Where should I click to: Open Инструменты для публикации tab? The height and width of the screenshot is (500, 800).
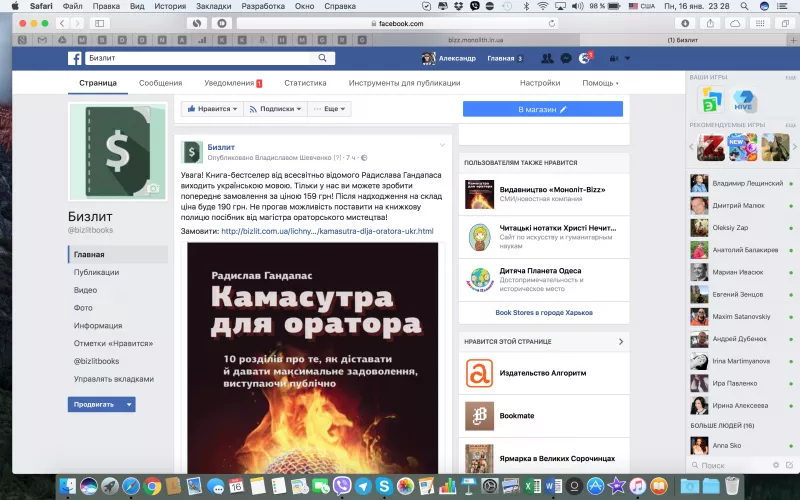[x=404, y=83]
